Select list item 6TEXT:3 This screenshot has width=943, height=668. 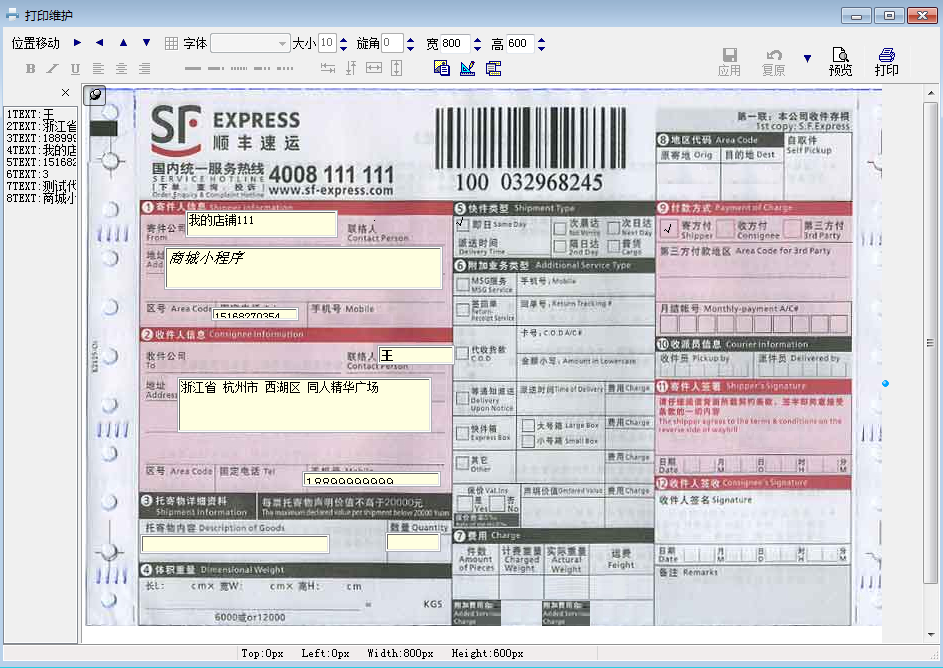pyautogui.click(x=41, y=174)
